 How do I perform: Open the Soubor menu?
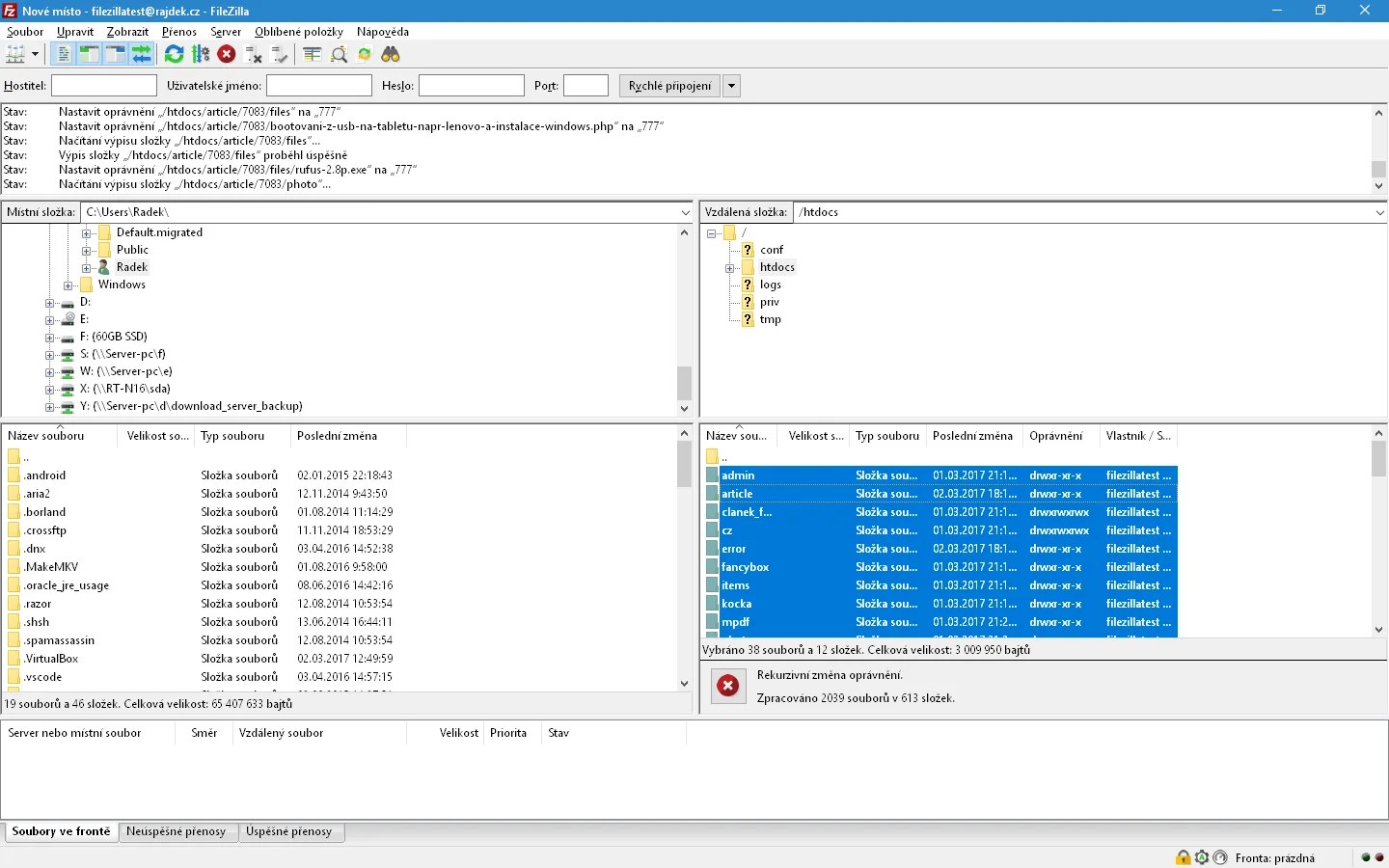click(x=25, y=32)
